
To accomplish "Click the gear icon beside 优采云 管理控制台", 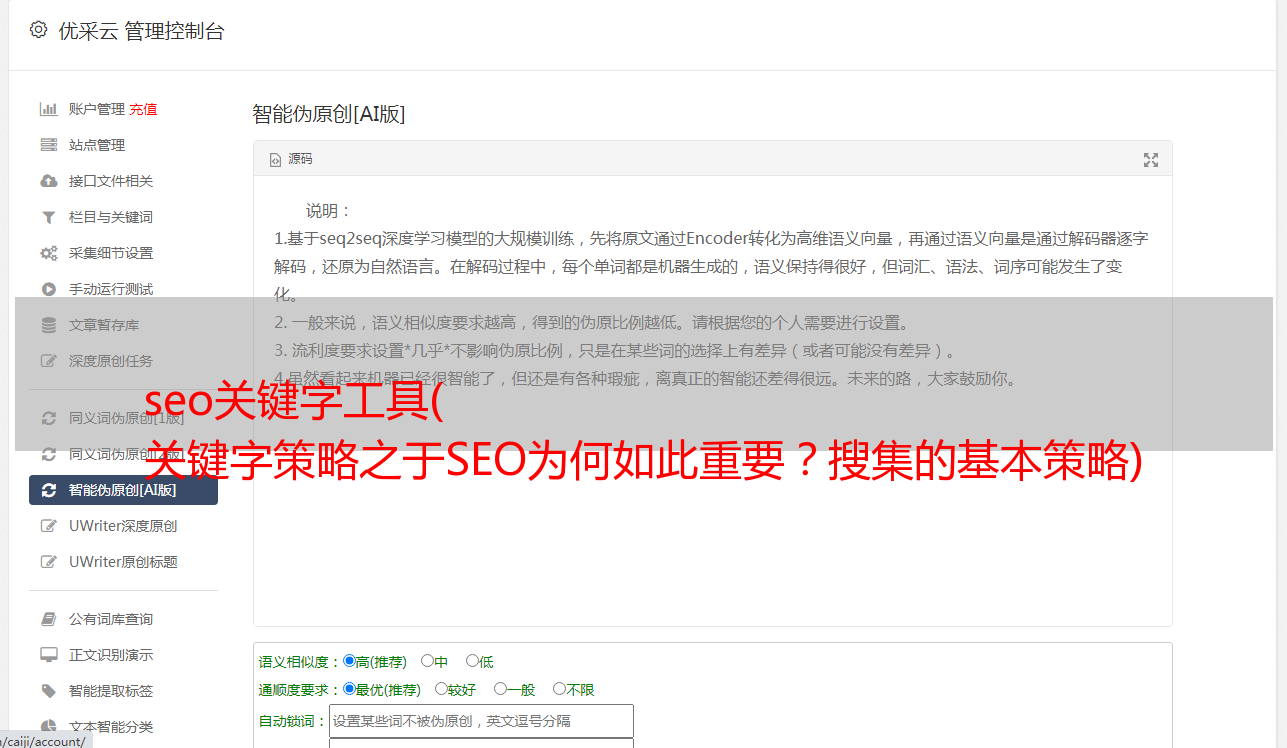I will point(38,30).
